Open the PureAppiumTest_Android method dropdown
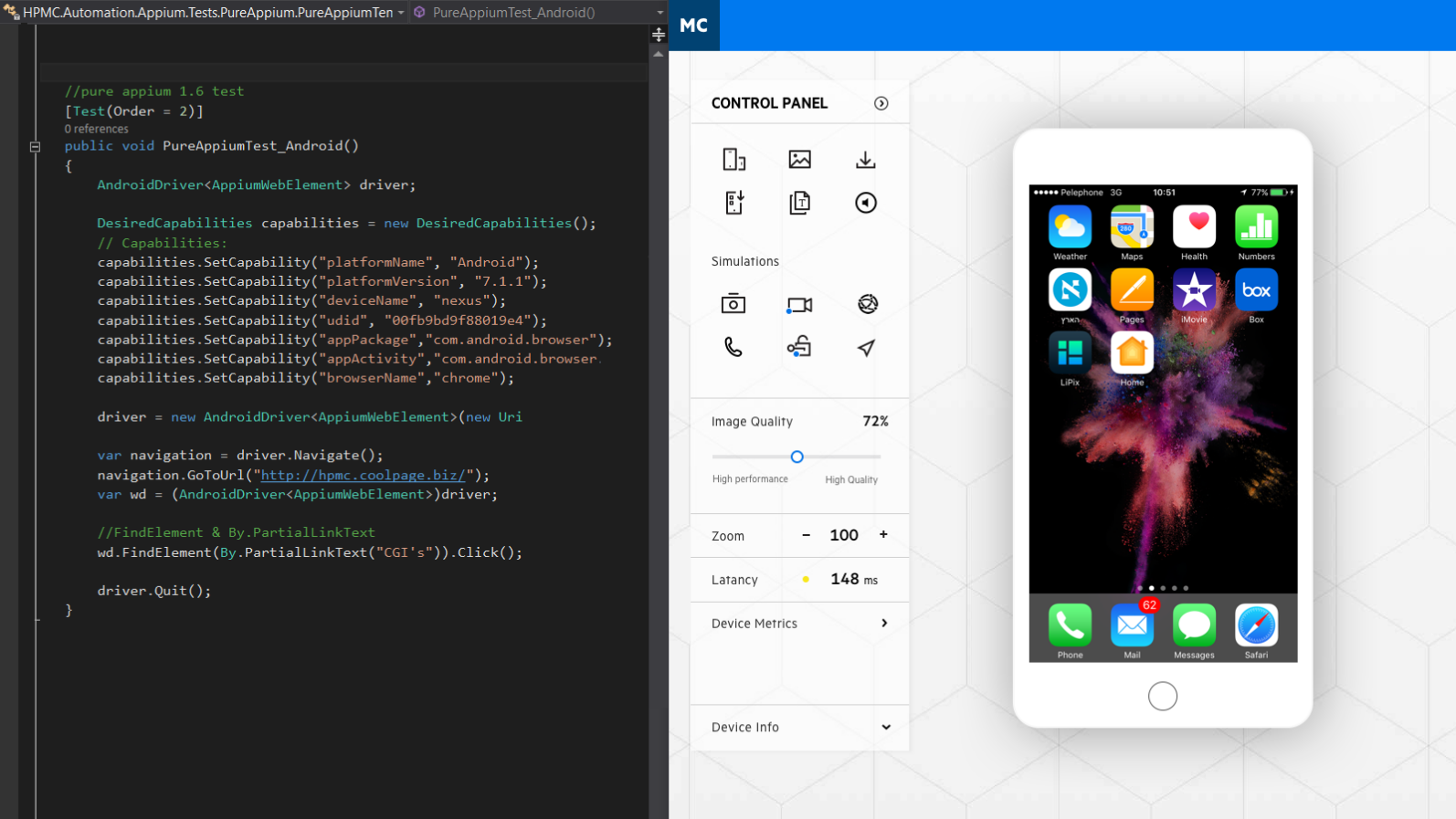This screenshot has width=1456, height=819. click(659, 13)
